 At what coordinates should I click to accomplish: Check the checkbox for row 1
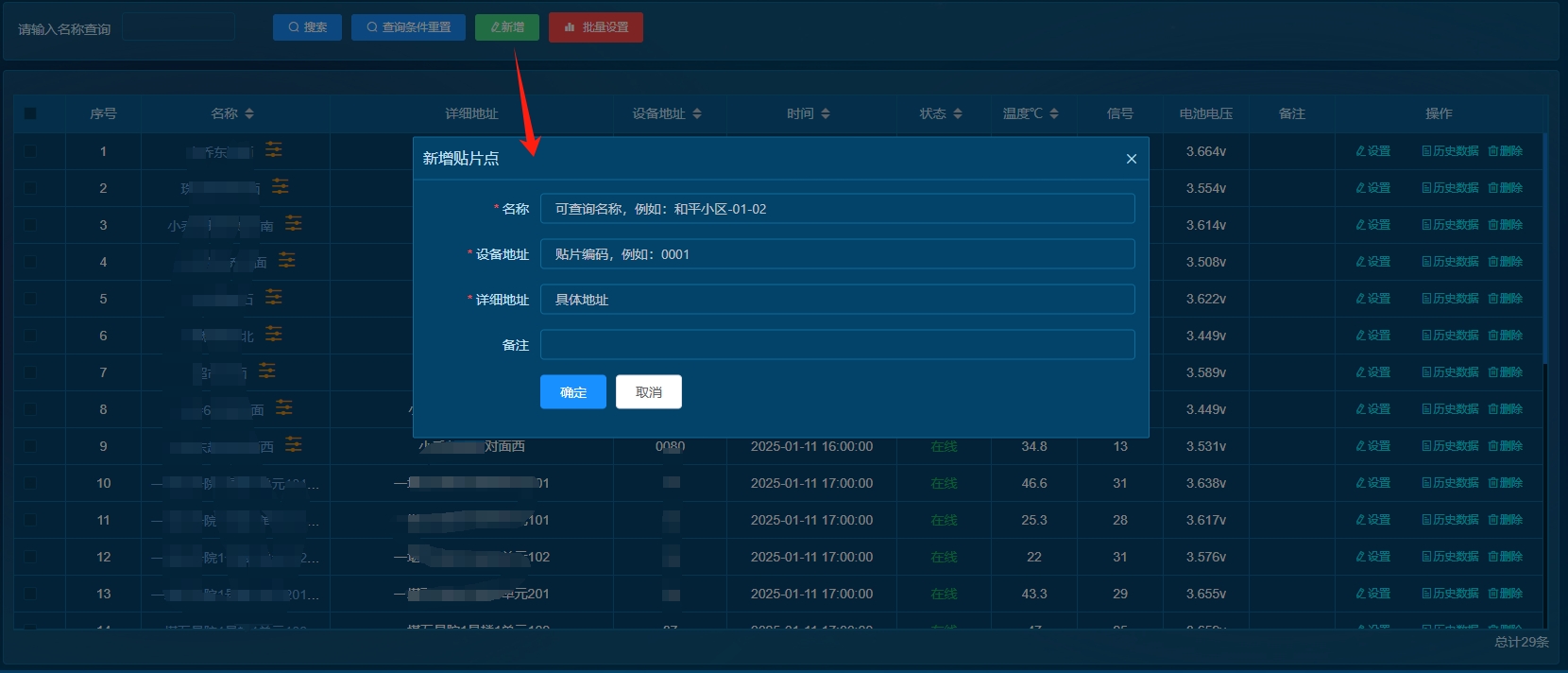pos(30,151)
